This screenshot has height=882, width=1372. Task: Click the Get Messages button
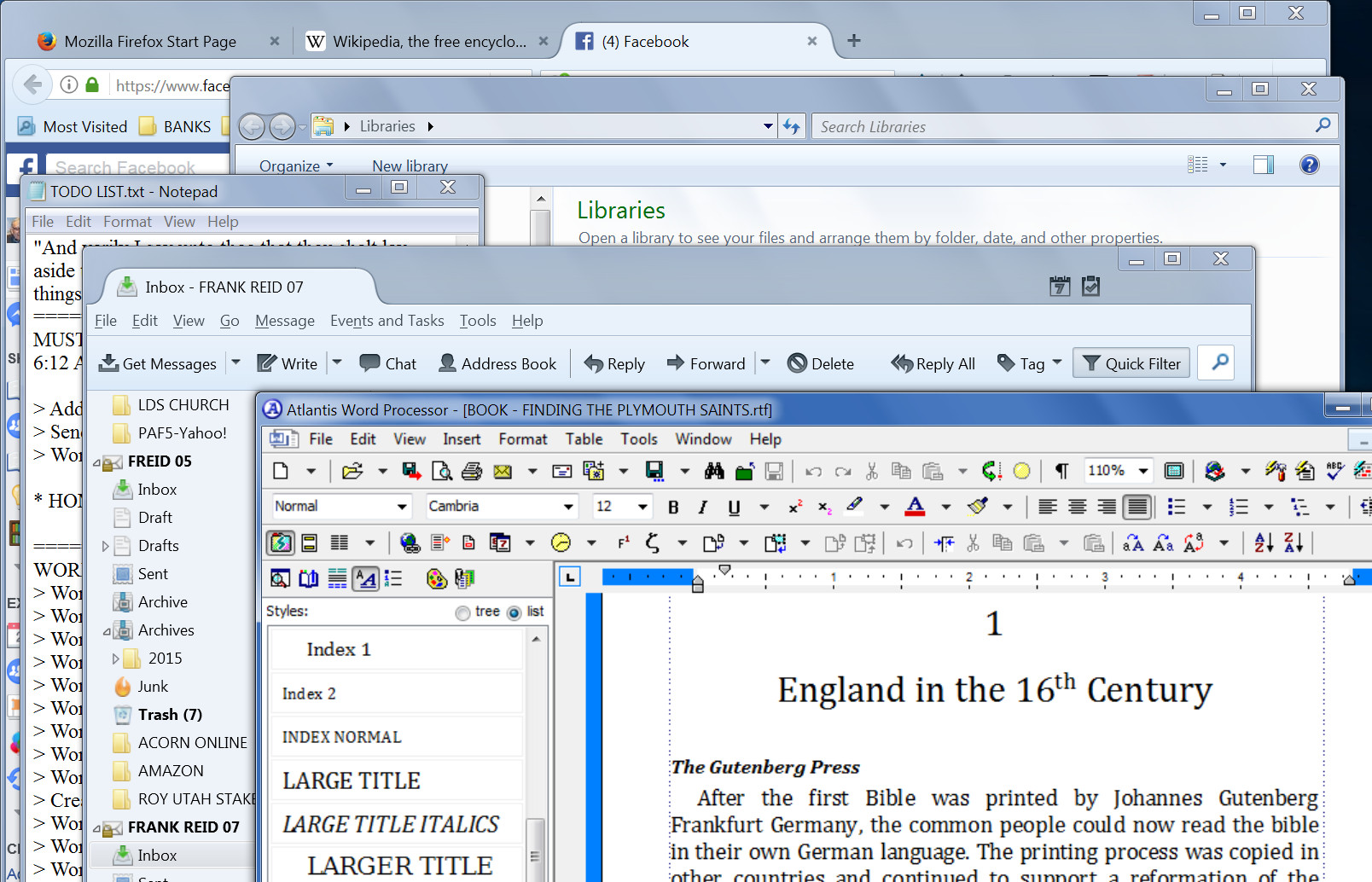tap(158, 364)
